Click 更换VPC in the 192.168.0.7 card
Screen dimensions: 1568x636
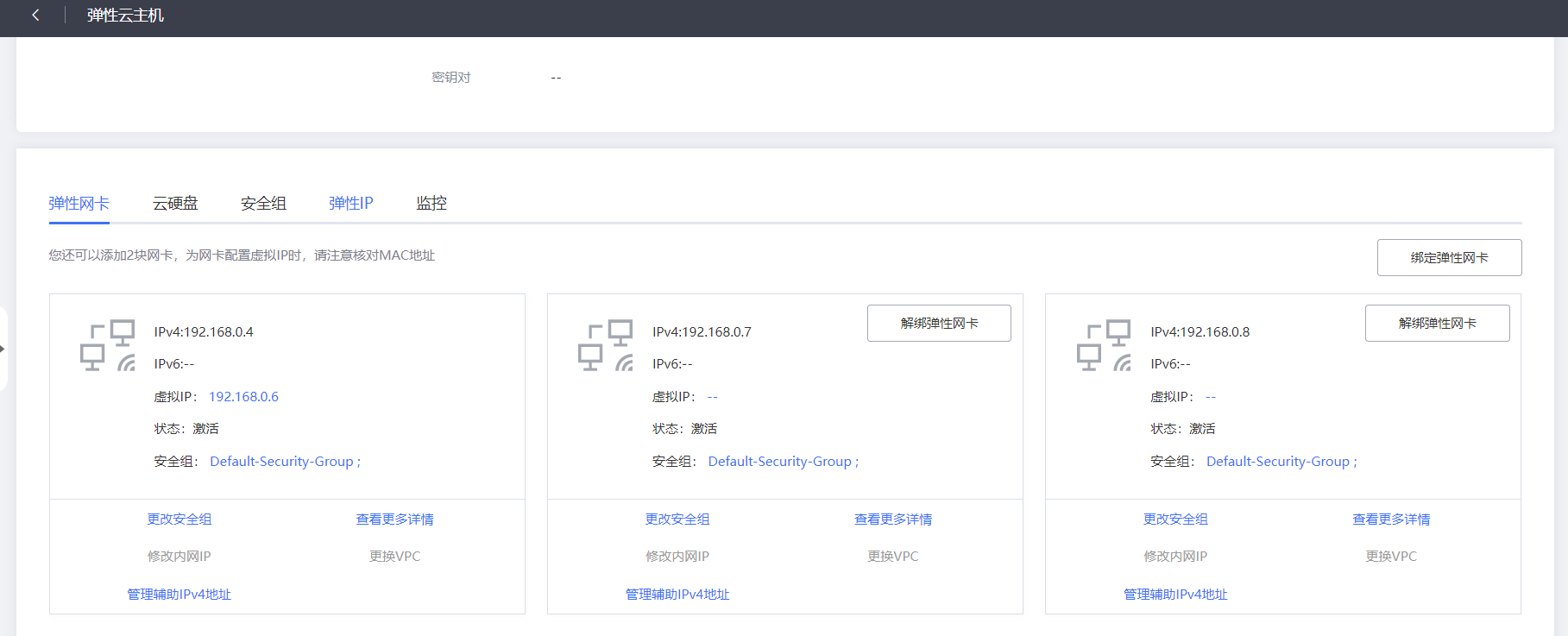point(893,557)
